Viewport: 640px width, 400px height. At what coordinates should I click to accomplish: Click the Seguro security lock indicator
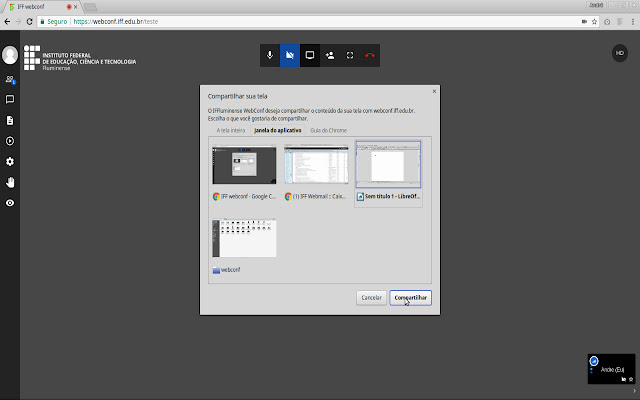point(53,22)
